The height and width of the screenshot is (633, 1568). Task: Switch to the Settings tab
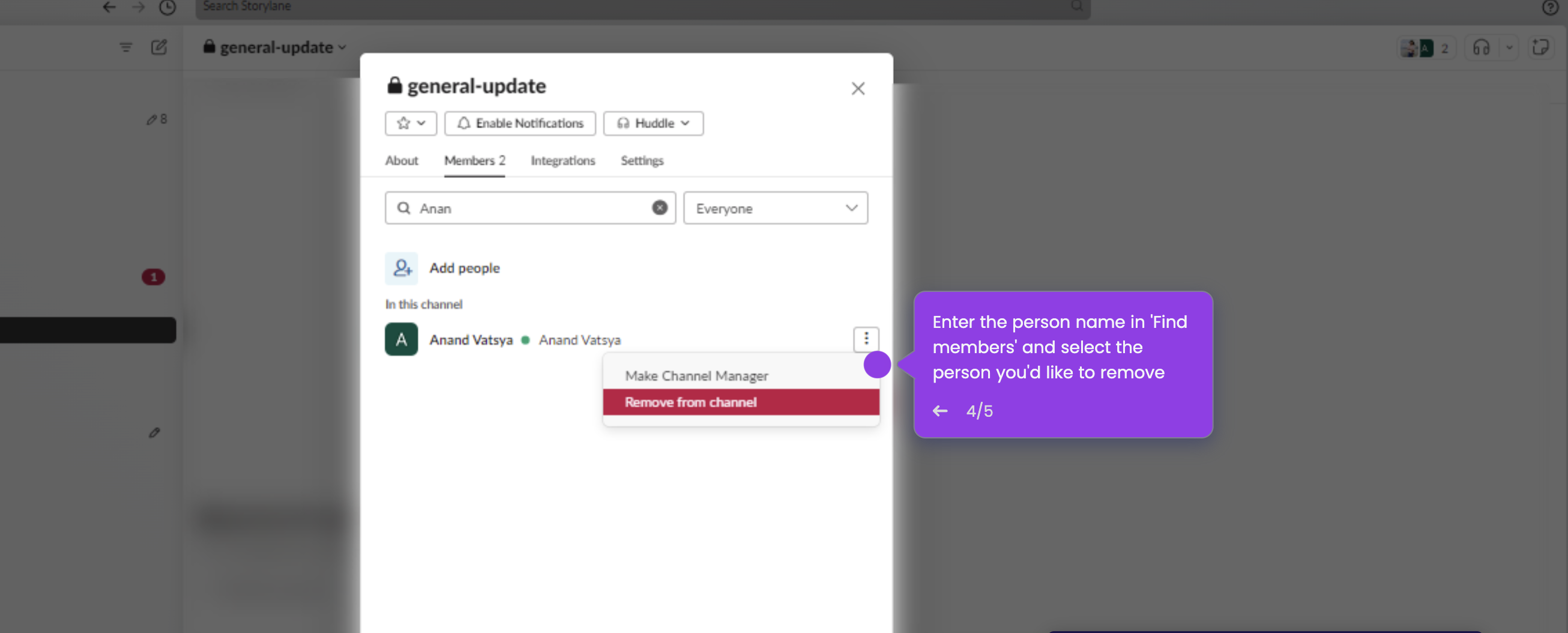(641, 160)
